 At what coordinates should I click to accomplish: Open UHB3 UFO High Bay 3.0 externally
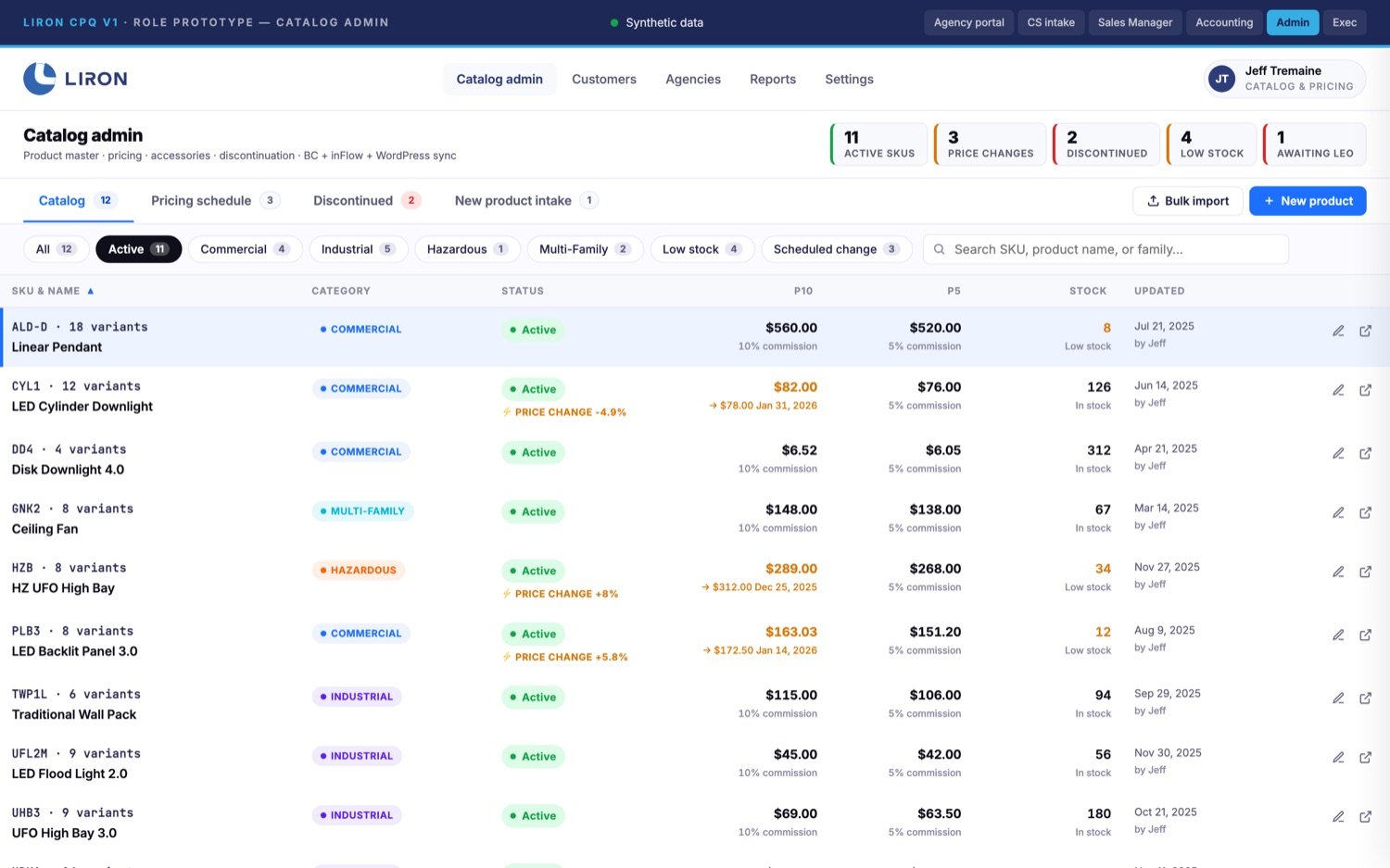tap(1365, 816)
